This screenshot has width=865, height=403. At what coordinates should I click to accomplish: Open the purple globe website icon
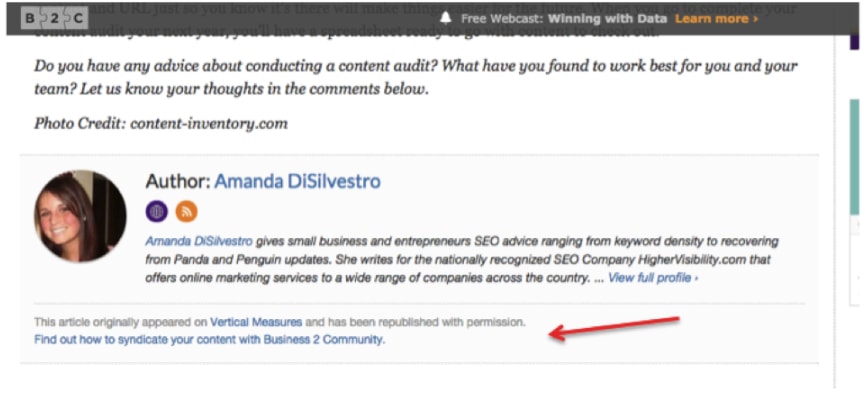click(x=157, y=212)
